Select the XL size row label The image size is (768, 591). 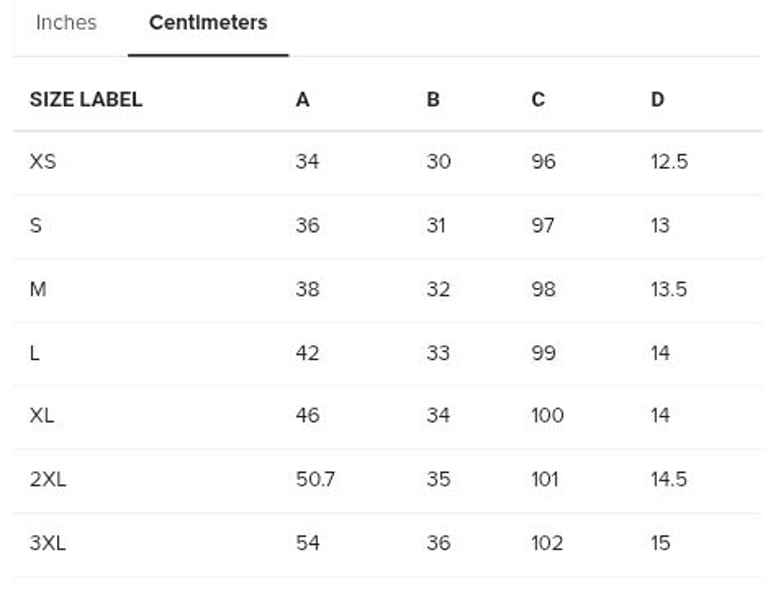pos(42,415)
